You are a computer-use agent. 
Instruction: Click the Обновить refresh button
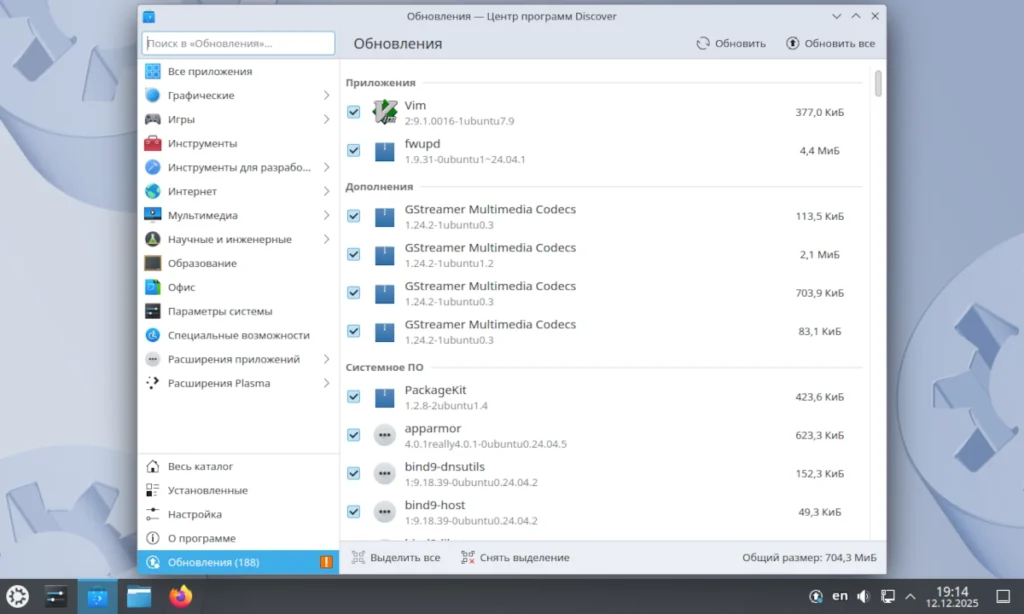731,44
